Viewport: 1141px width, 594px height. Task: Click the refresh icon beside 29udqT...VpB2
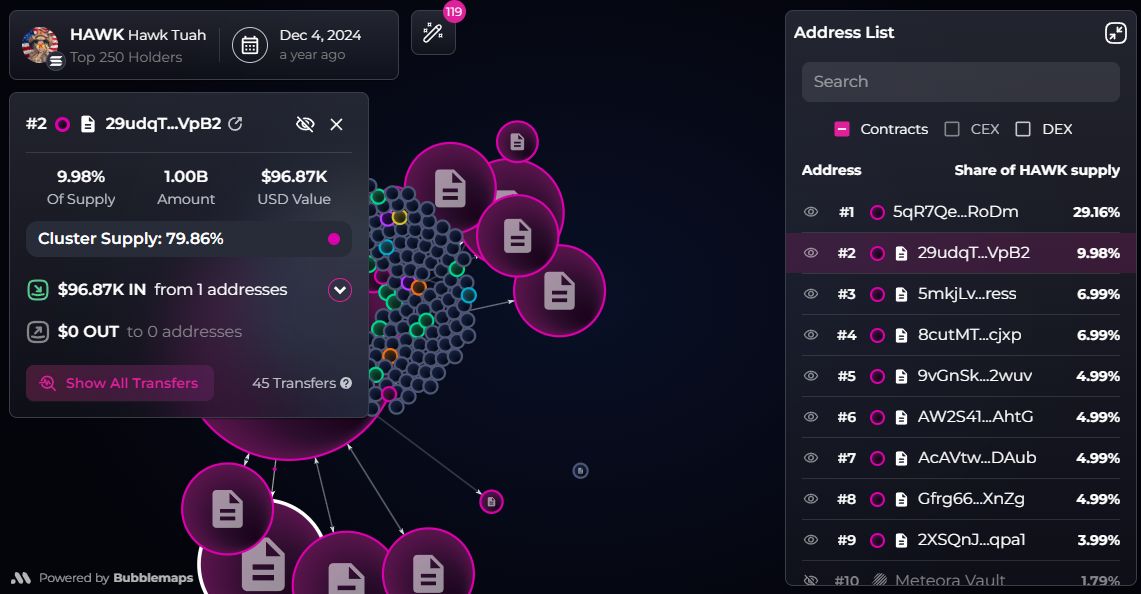click(x=236, y=124)
